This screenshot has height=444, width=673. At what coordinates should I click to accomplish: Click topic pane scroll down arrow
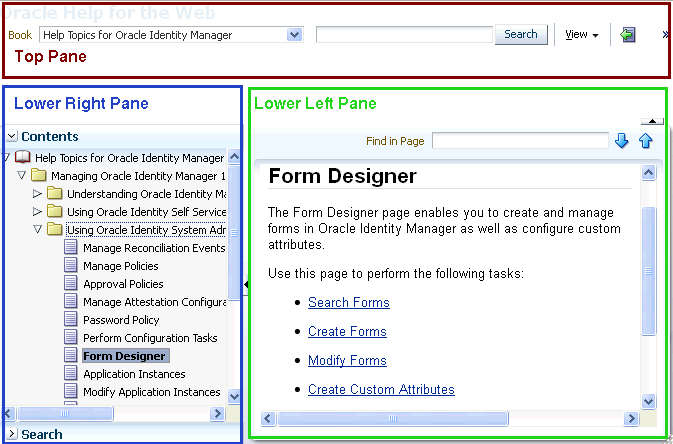click(648, 401)
